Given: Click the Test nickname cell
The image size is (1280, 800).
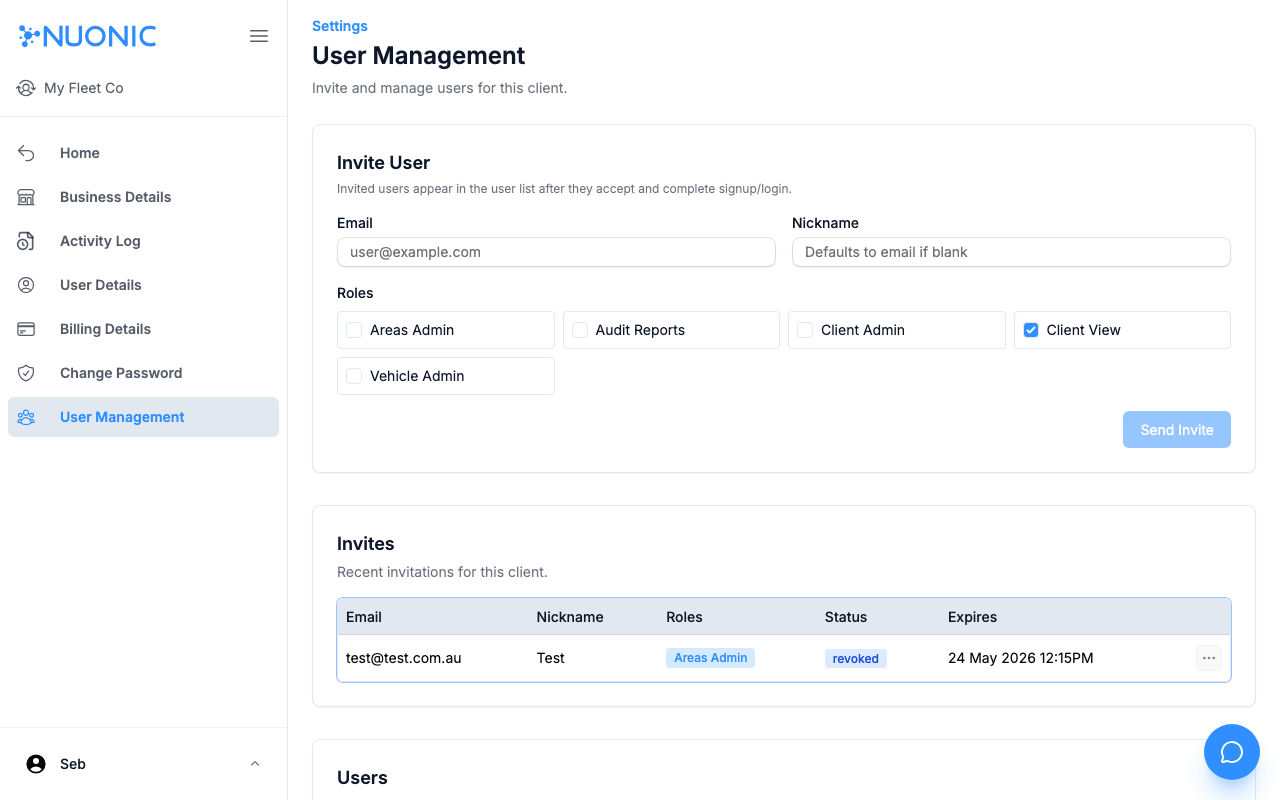Looking at the screenshot, I should click(x=551, y=658).
